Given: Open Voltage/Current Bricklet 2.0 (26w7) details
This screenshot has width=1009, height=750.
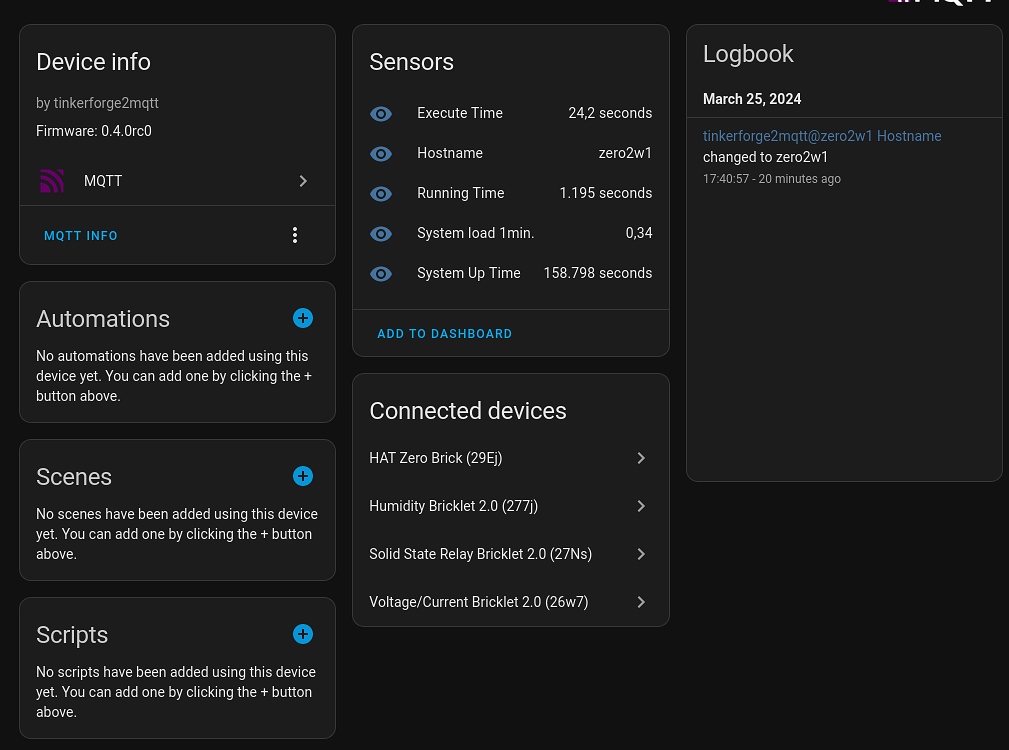Looking at the screenshot, I should click(x=641, y=602).
